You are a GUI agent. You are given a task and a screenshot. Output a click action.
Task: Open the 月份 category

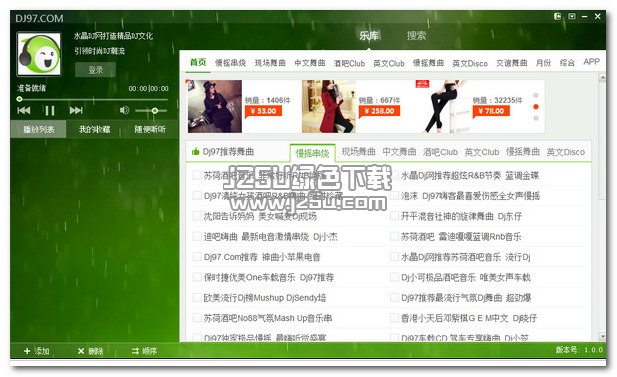coord(543,63)
